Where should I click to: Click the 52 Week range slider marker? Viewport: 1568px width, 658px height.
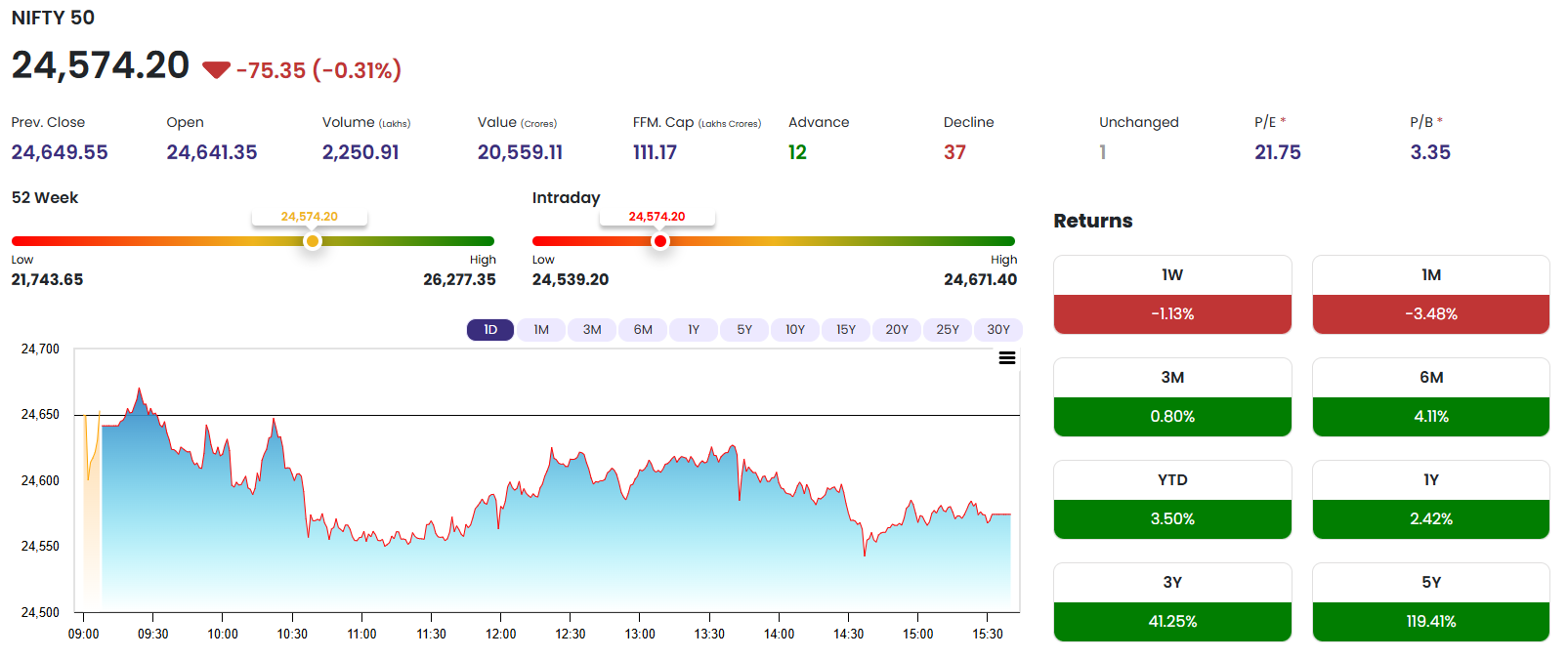click(313, 241)
